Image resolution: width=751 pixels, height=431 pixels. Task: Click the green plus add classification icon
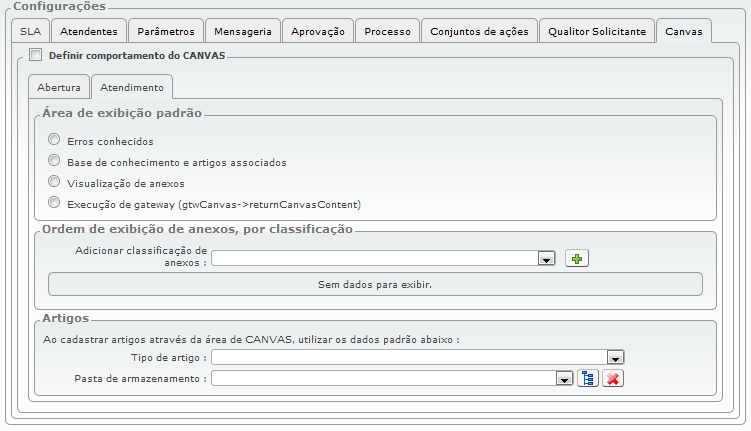click(577, 258)
